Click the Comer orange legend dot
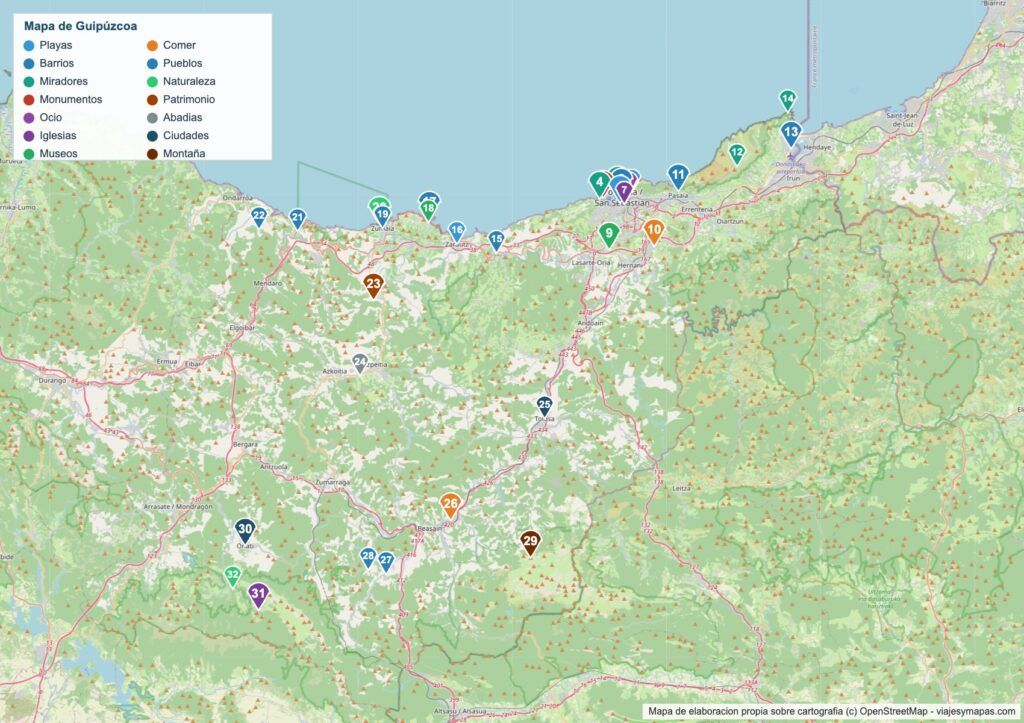The image size is (1024, 723). coord(152,46)
